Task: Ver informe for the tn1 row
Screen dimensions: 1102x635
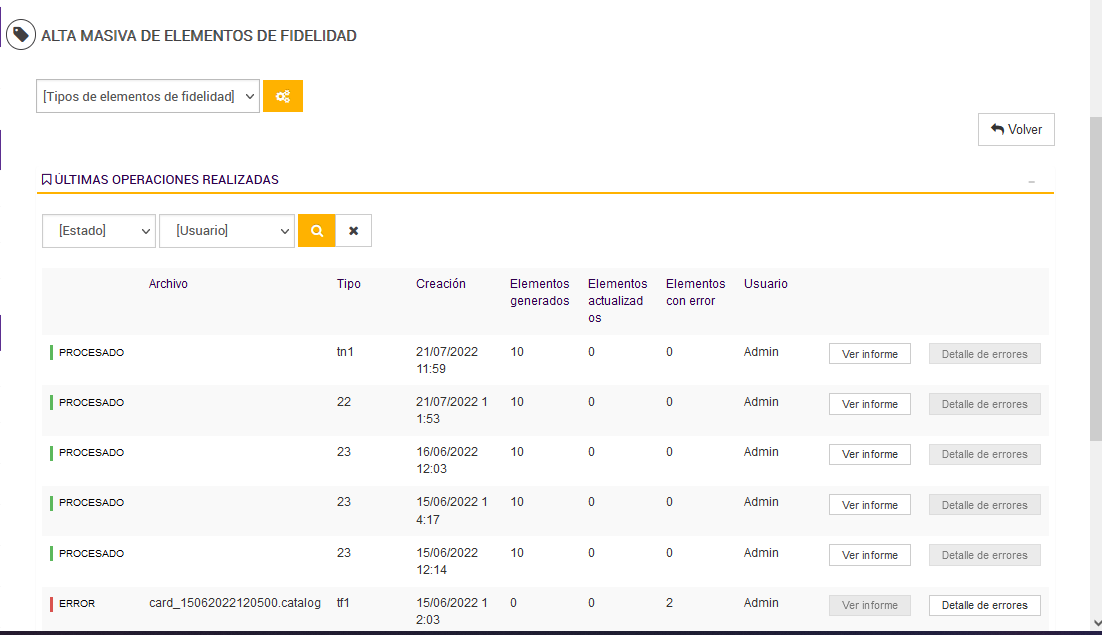Action: (x=870, y=354)
